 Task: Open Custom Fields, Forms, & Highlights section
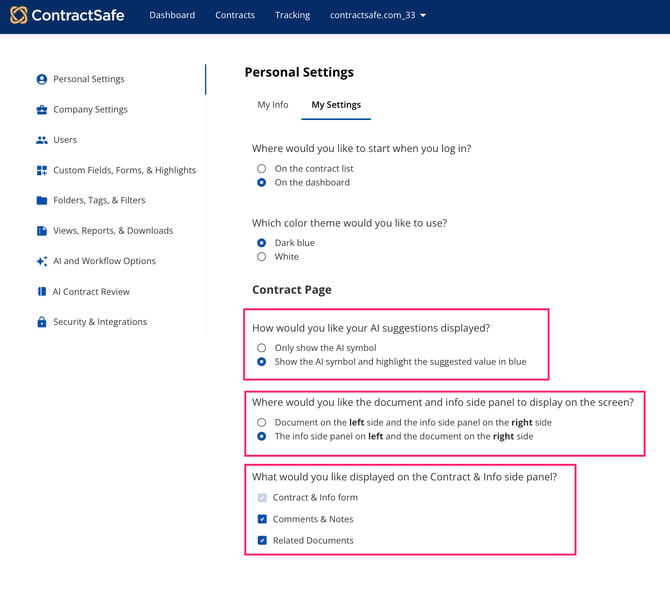(x=124, y=171)
